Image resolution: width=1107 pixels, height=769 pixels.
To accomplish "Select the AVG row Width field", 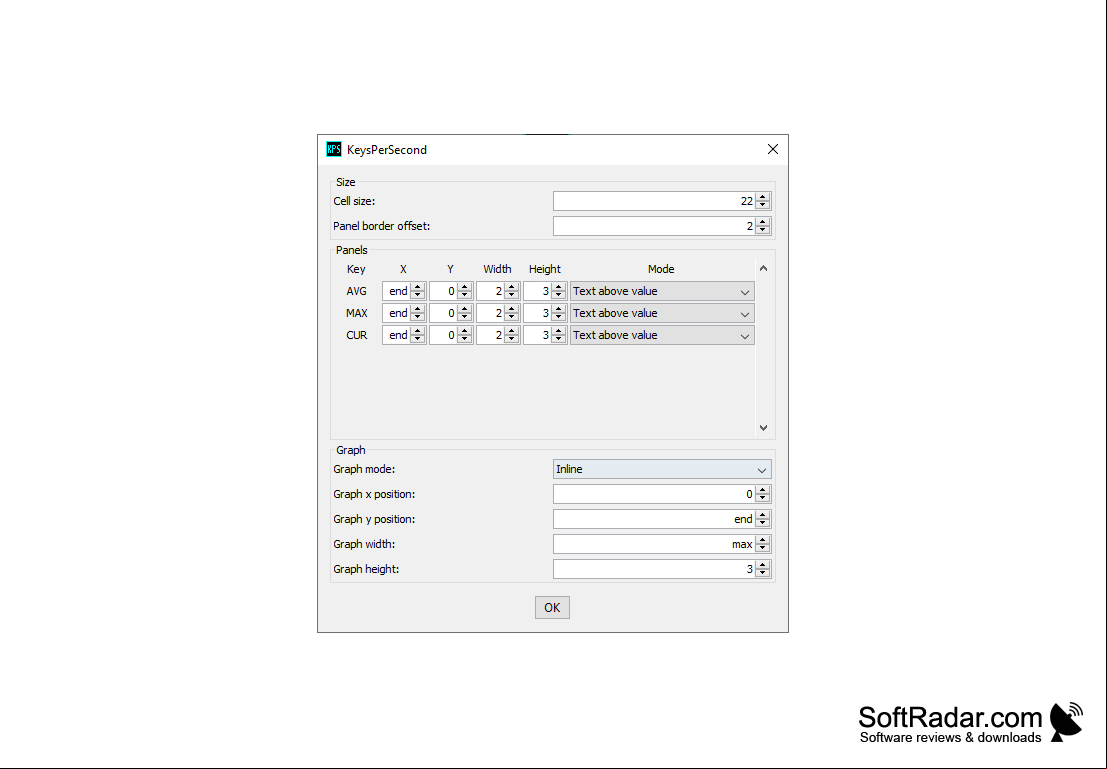I will tap(491, 291).
